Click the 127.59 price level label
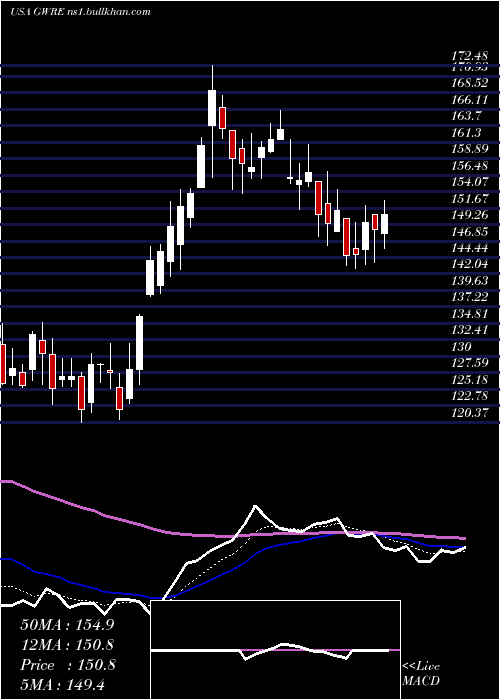Screen dimensions: 500x700 [x=470, y=363]
